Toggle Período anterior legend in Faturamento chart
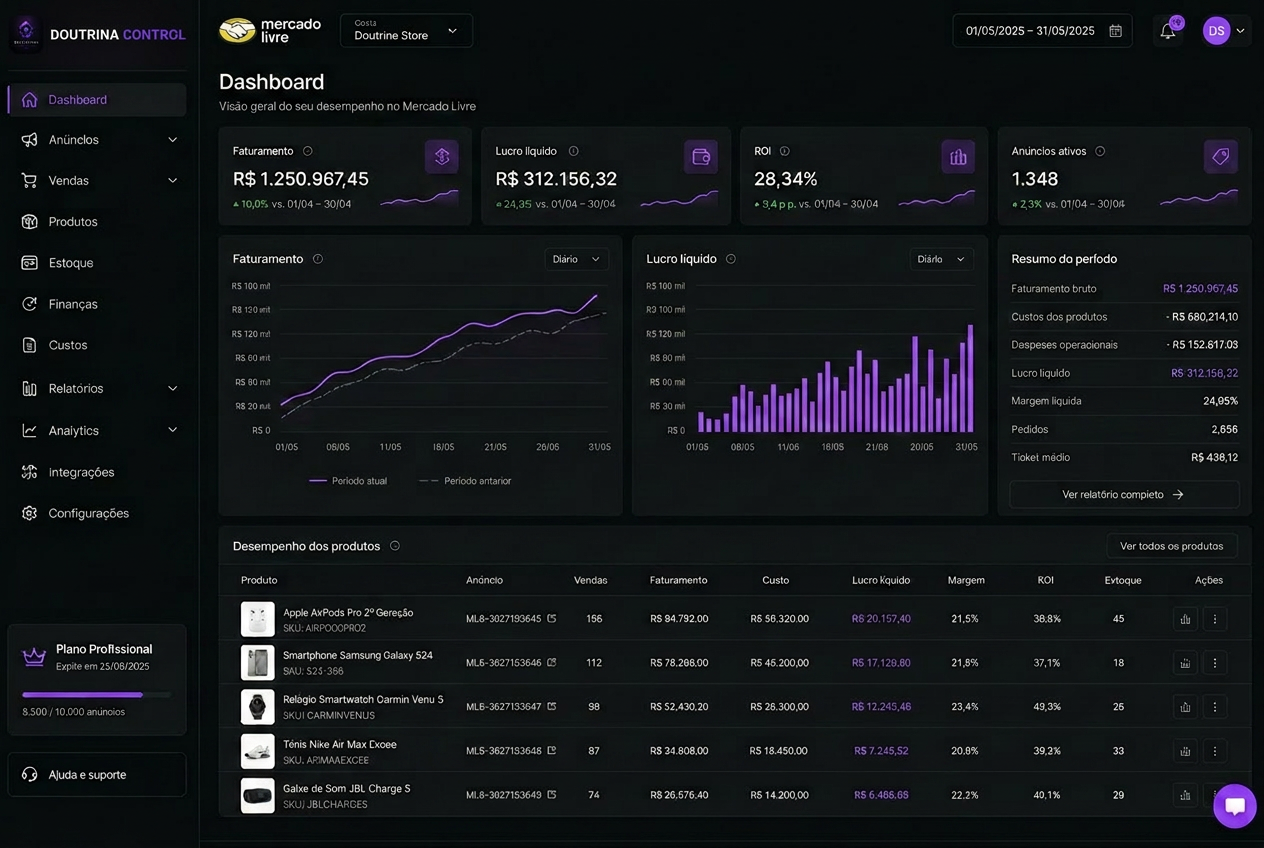This screenshot has width=1264, height=848. coord(465,481)
